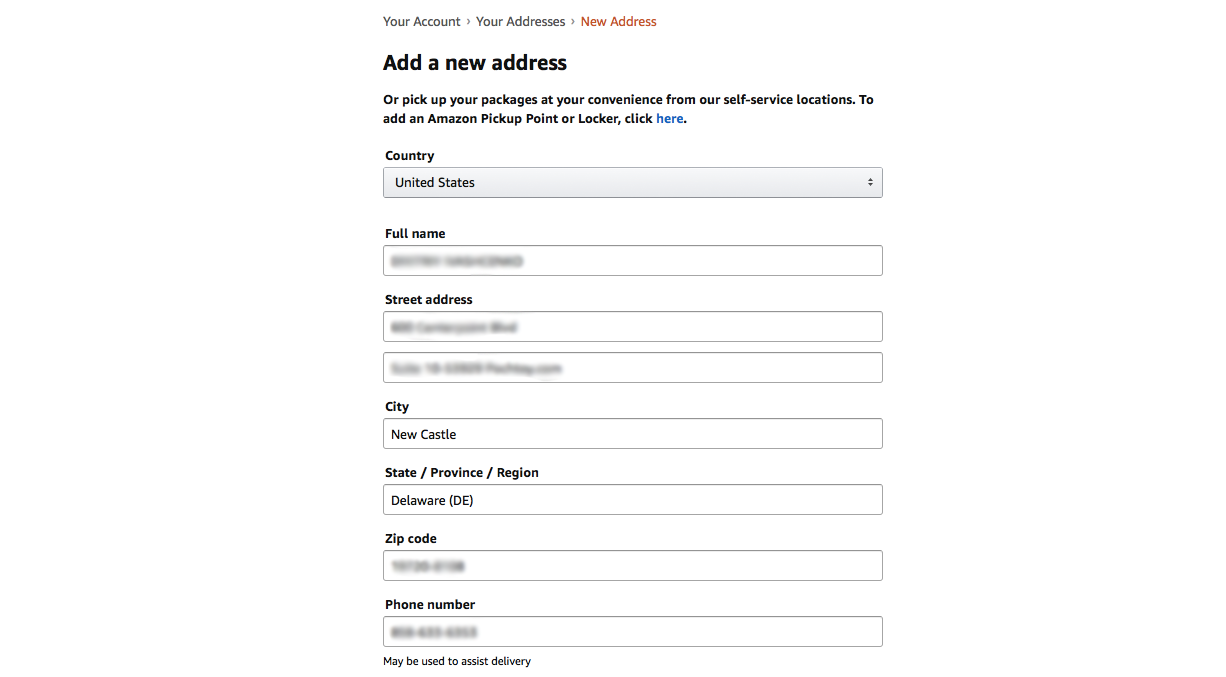
Task: Click the New Address breadcrumb text
Action: click(618, 21)
